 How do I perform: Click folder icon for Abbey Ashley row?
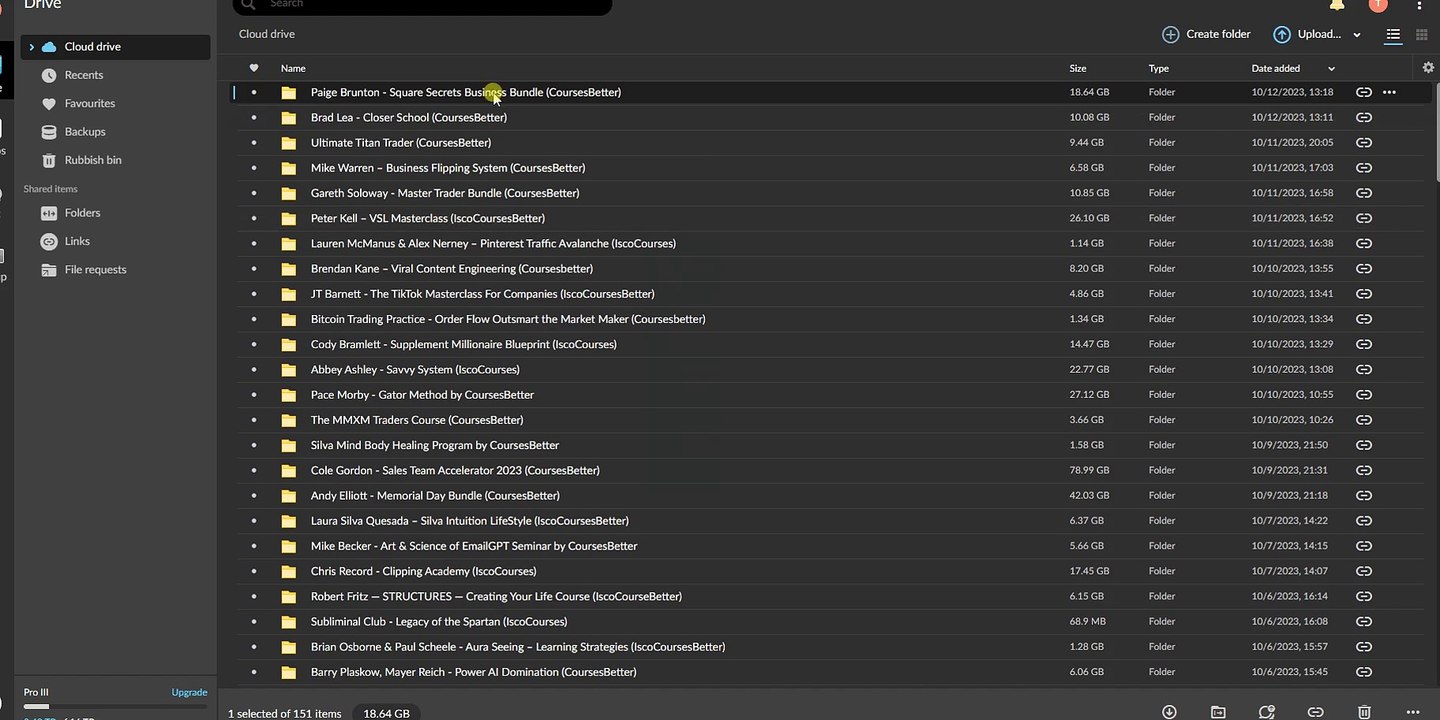coord(289,369)
